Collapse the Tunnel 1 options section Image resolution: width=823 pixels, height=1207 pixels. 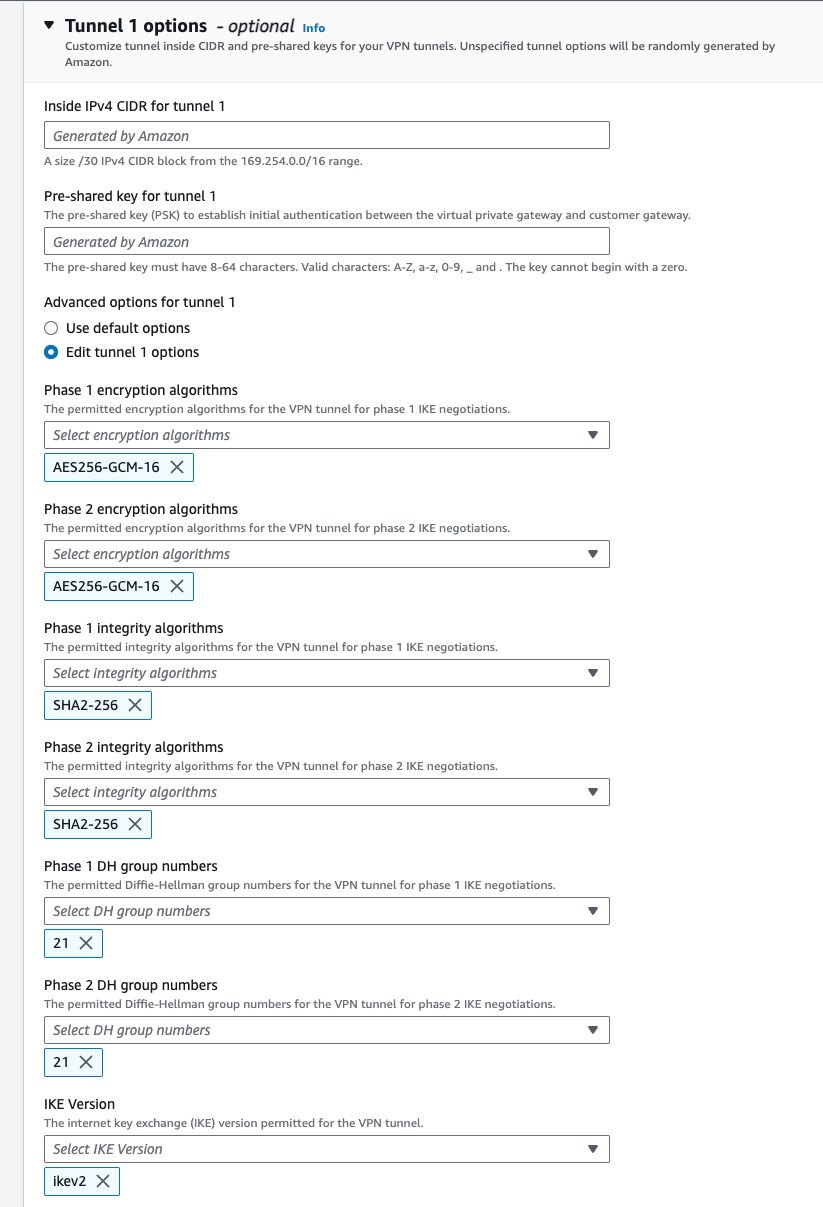50,26
